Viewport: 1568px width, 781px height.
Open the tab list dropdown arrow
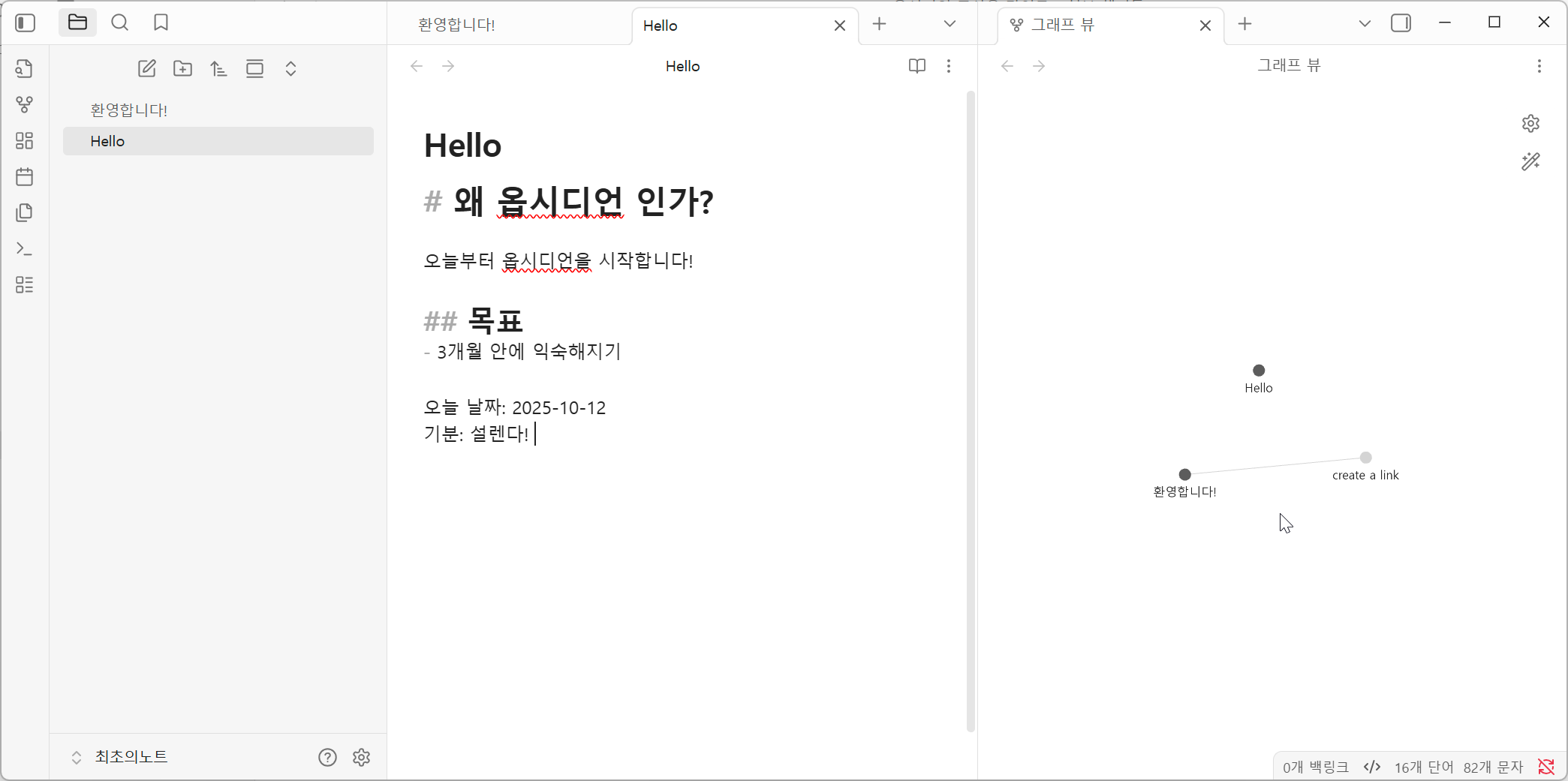[950, 24]
